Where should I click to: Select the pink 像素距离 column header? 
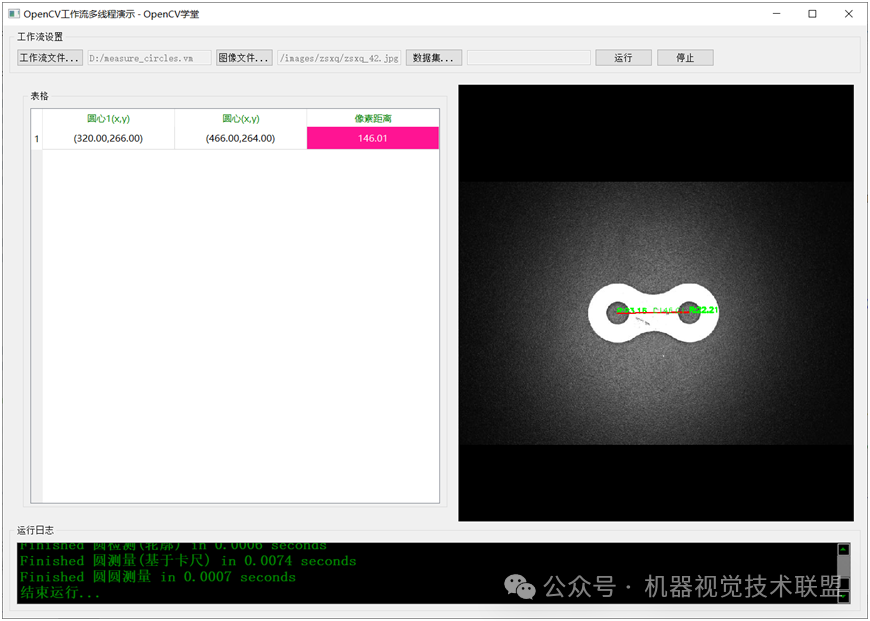[372, 118]
